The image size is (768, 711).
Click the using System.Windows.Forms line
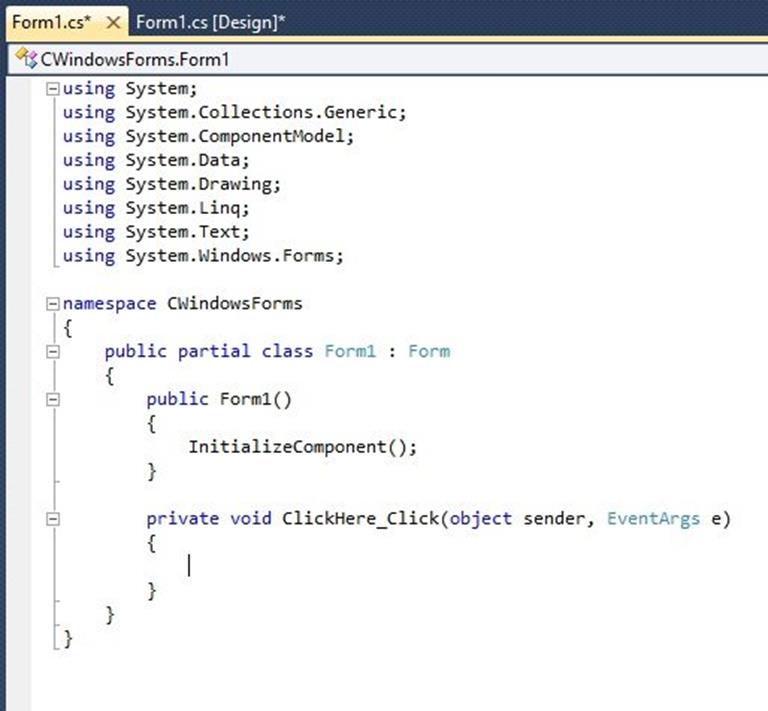(x=203, y=256)
